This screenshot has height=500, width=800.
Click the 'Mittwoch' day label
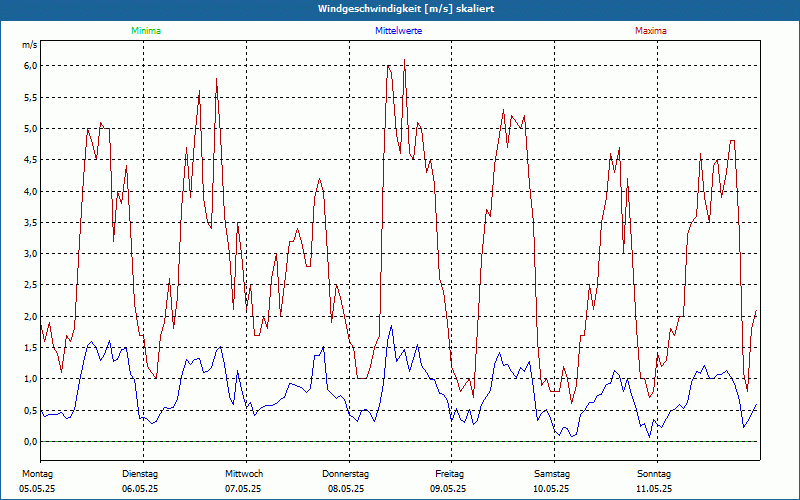pos(244,474)
